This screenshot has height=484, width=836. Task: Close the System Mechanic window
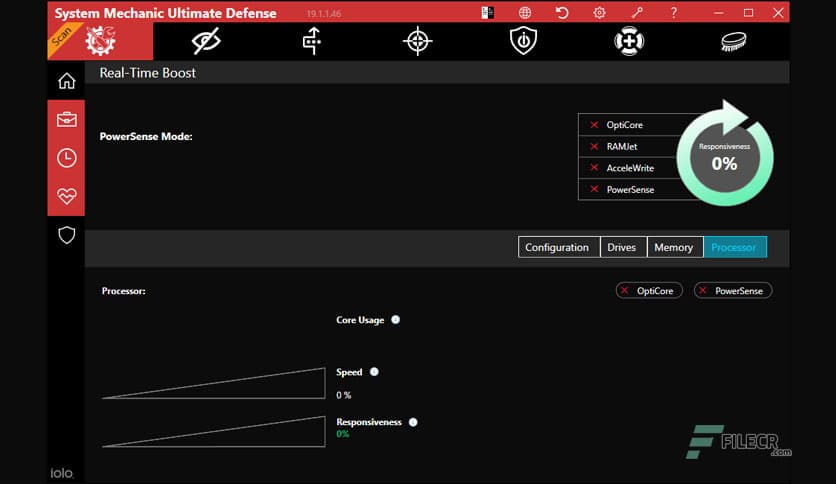click(x=778, y=12)
